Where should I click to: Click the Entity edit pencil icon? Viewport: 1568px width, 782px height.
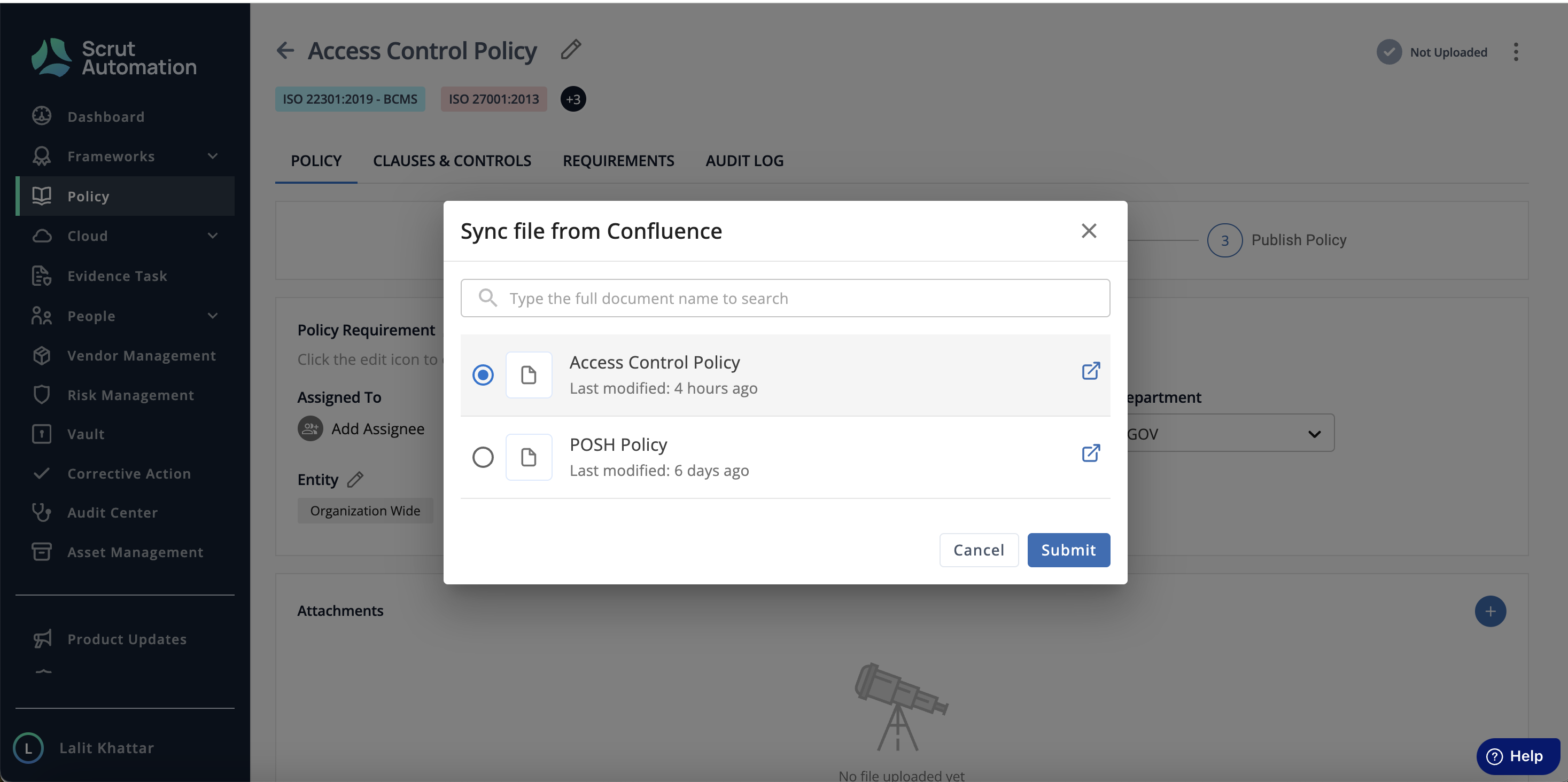355,480
